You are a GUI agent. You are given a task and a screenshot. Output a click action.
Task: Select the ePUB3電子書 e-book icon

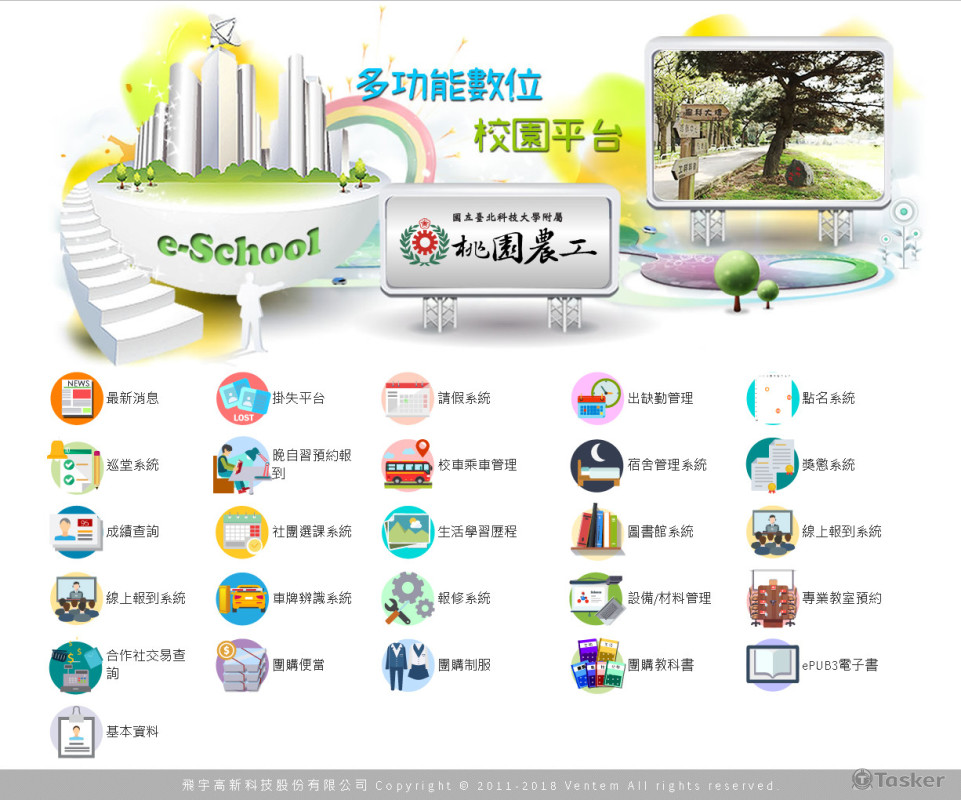click(771, 664)
